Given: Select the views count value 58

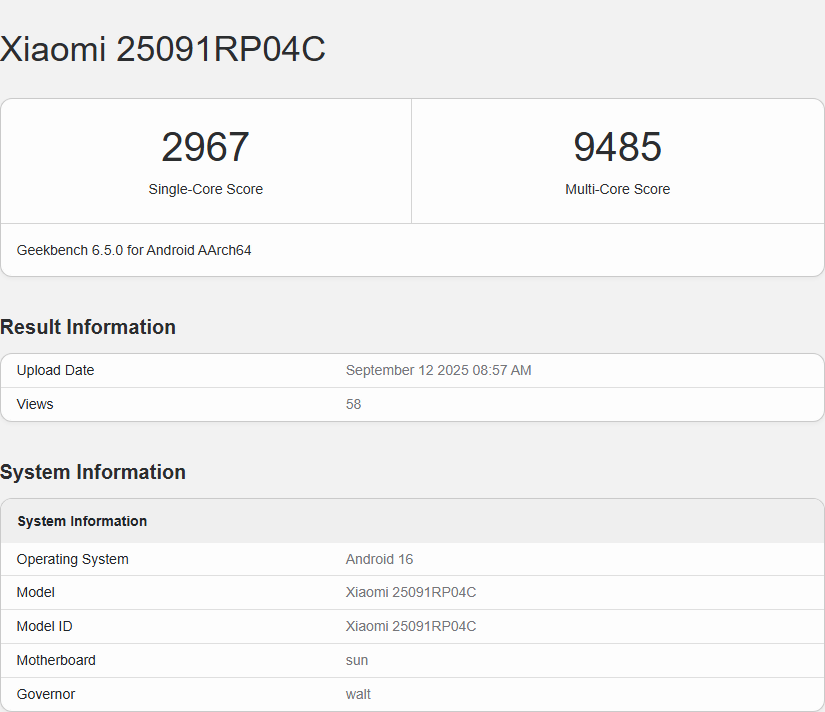Looking at the screenshot, I should tap(353, 404).
